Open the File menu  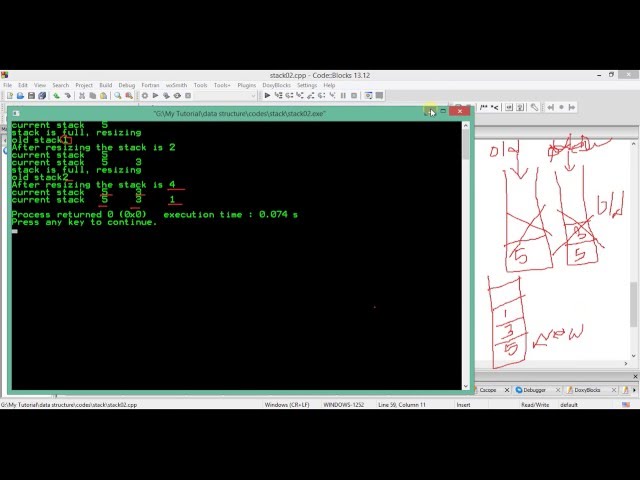click(7, 85)
